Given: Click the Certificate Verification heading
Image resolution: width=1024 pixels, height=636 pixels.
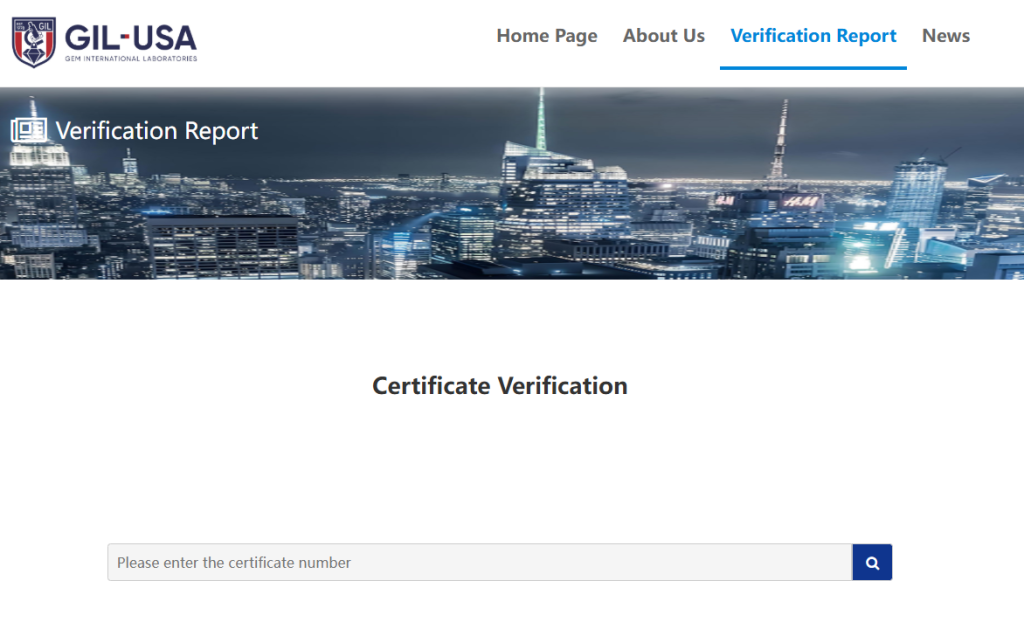Looking at the screenshot, I should [500, 386].
